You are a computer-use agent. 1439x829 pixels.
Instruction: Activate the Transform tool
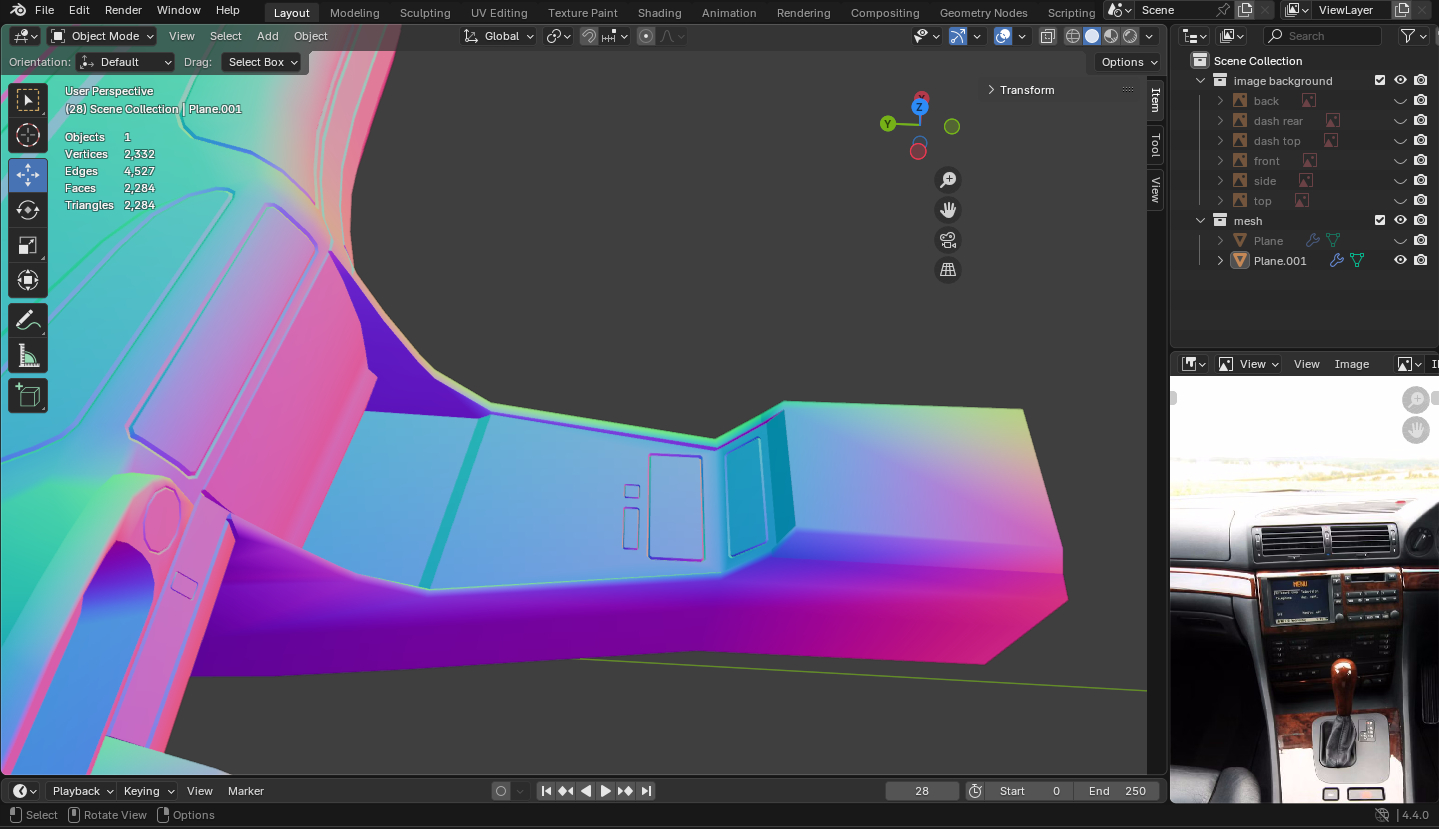coord(28,280)
